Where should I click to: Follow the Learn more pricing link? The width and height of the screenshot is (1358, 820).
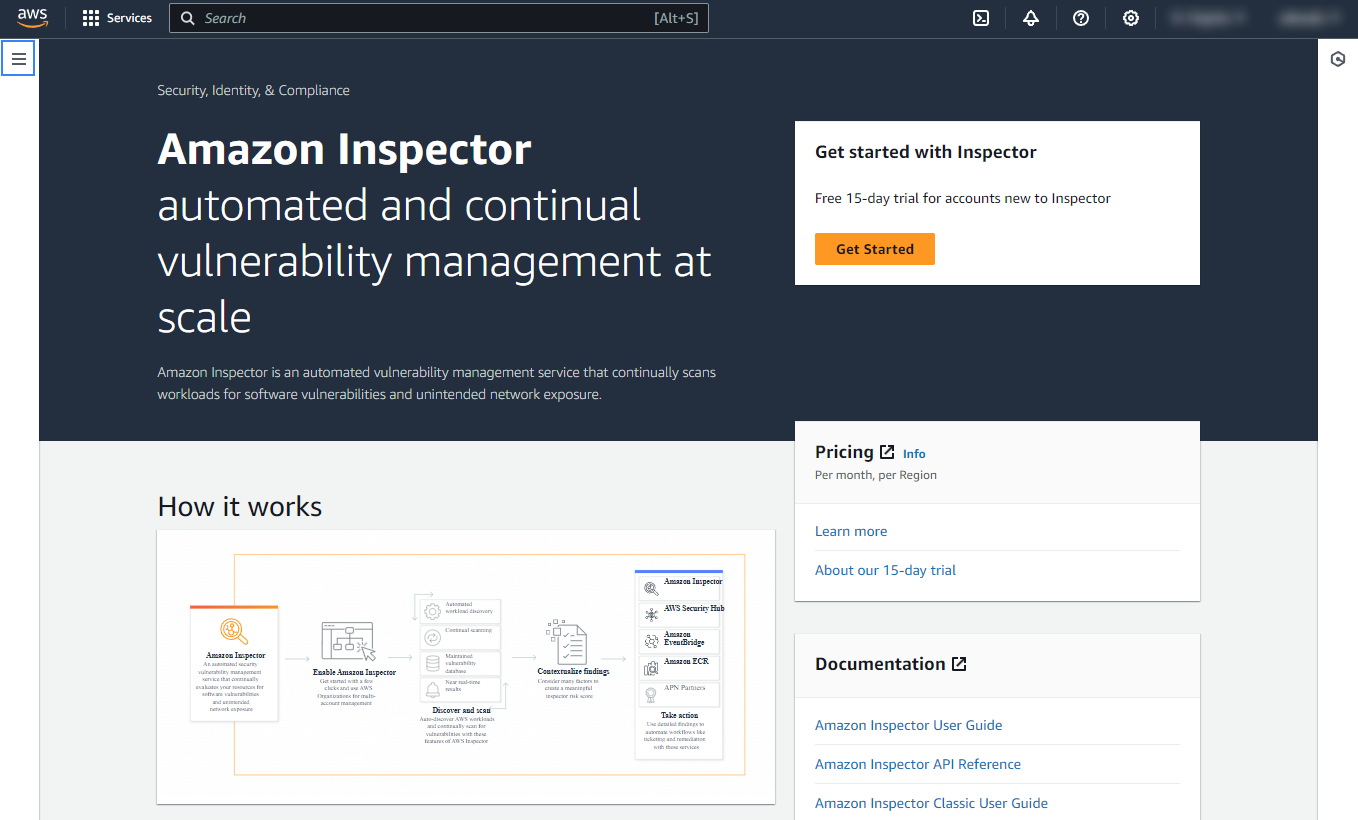pyautogui.click(x=851, y=531)
